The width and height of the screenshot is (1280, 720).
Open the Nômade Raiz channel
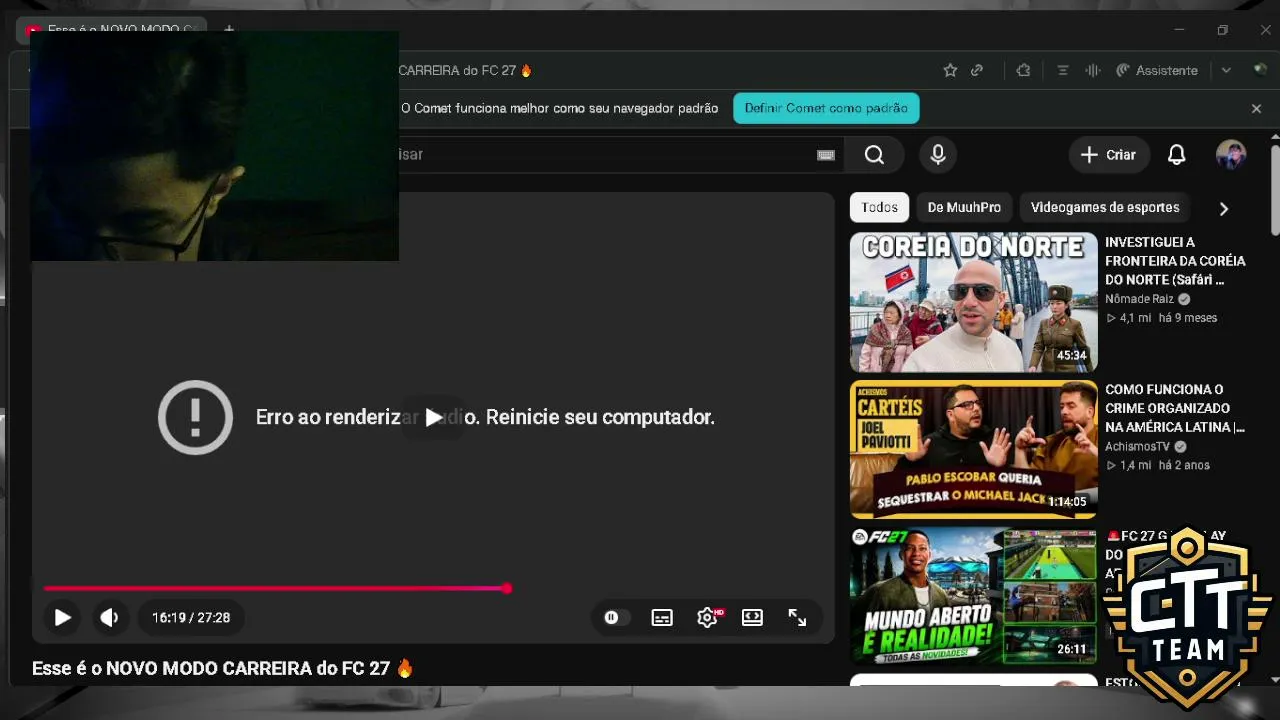[1139, 299]
